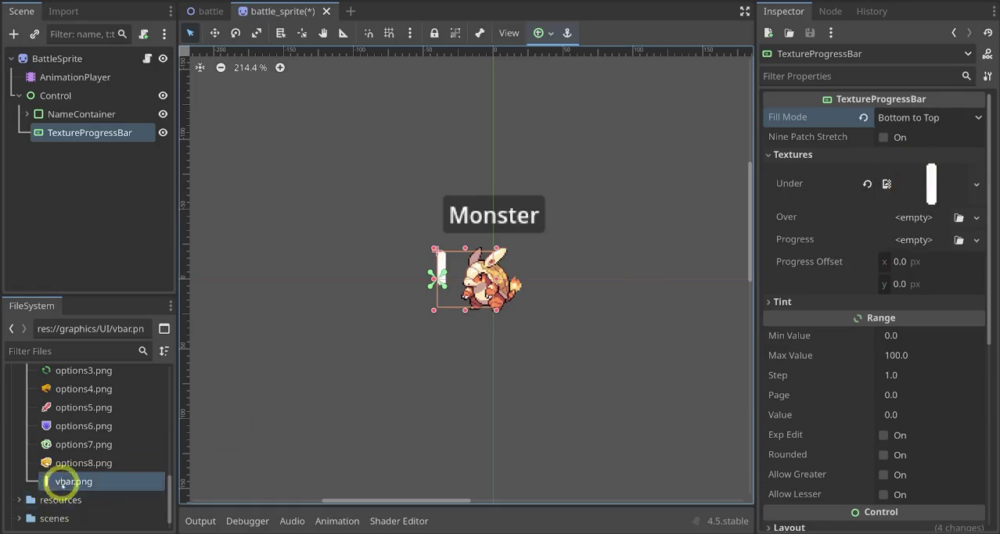Open the View menu in viewport toolbar
The image size is (1000, 534).
tap(509, 33)
